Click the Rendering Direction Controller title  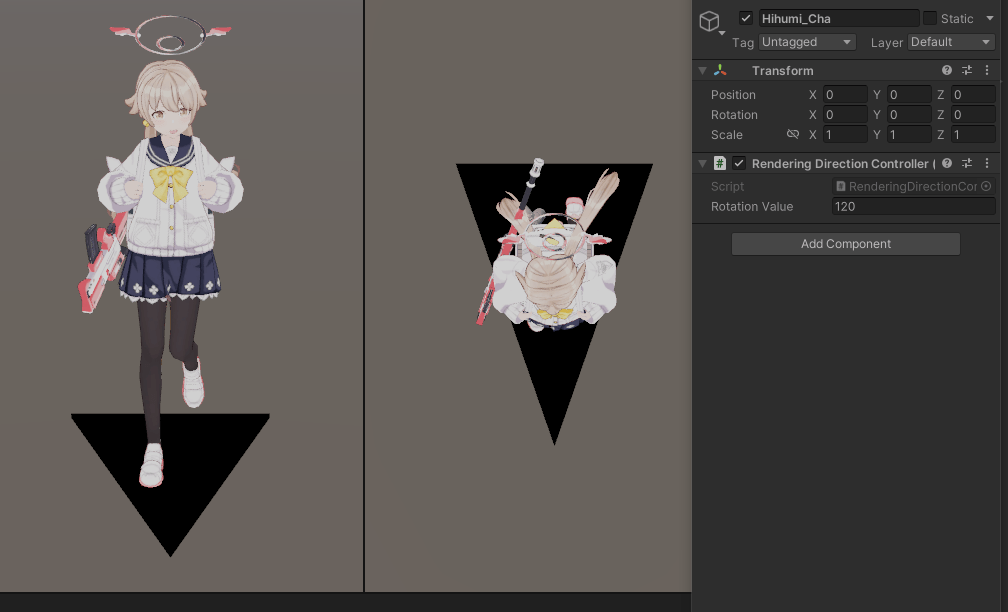(x=843, y=163)
